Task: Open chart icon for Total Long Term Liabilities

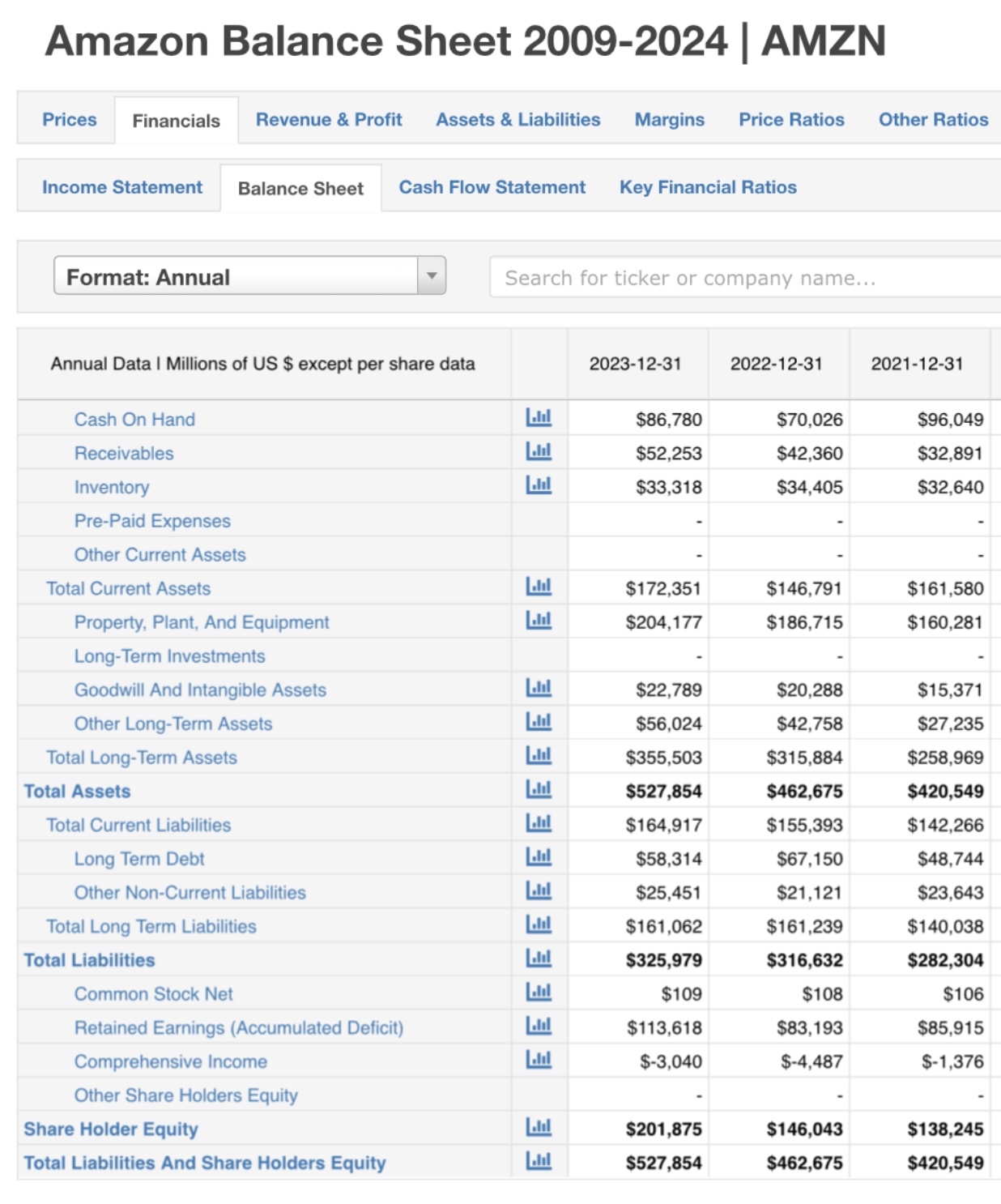Action: tap(539, 924)
